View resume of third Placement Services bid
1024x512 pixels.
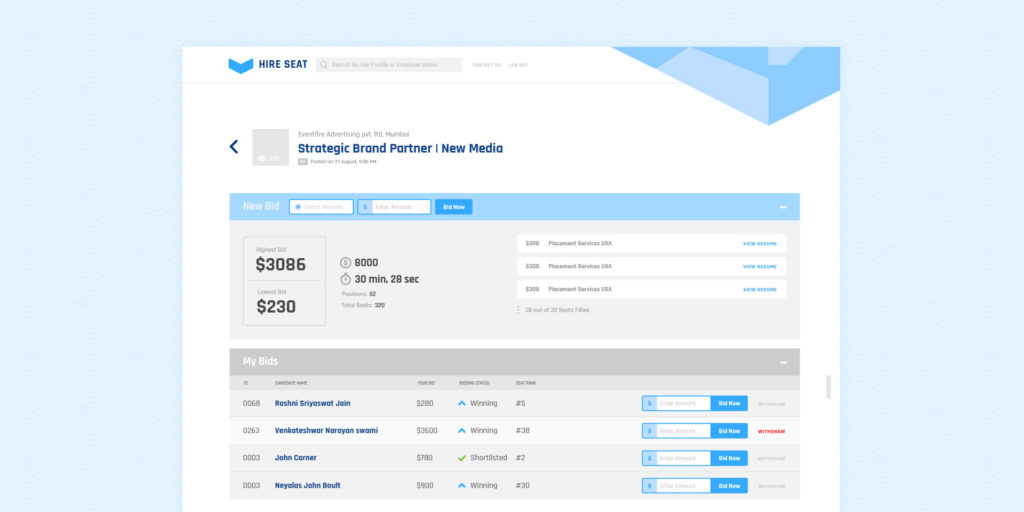(760, 289)
